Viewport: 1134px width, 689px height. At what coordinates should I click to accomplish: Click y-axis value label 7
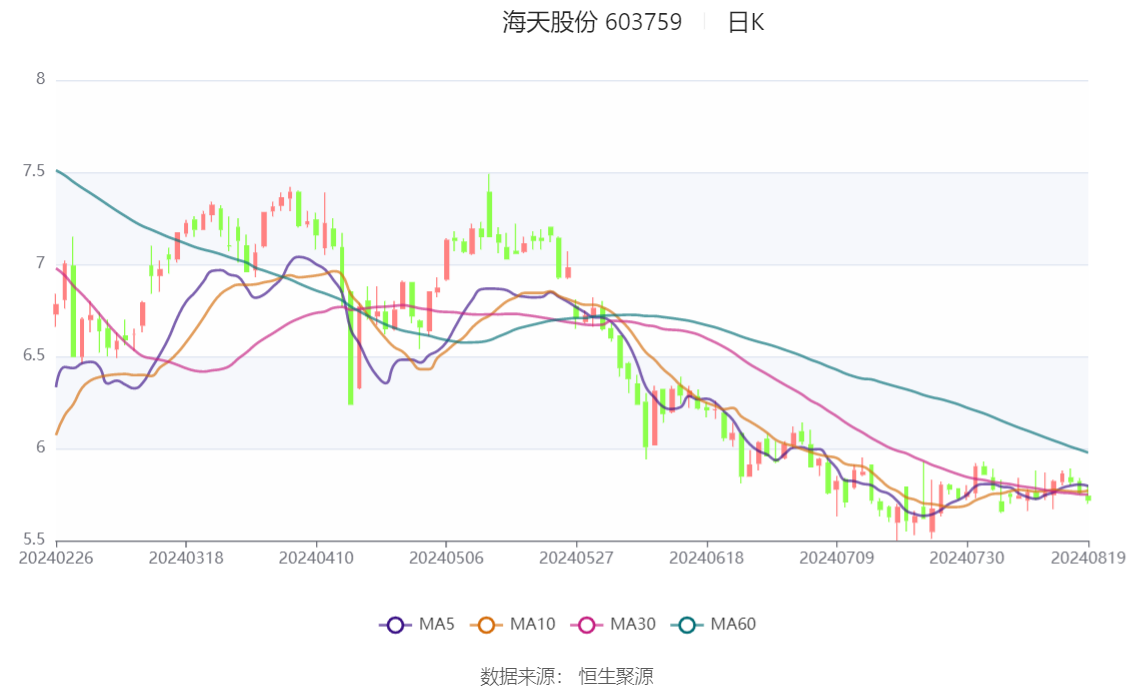point(40,263)
